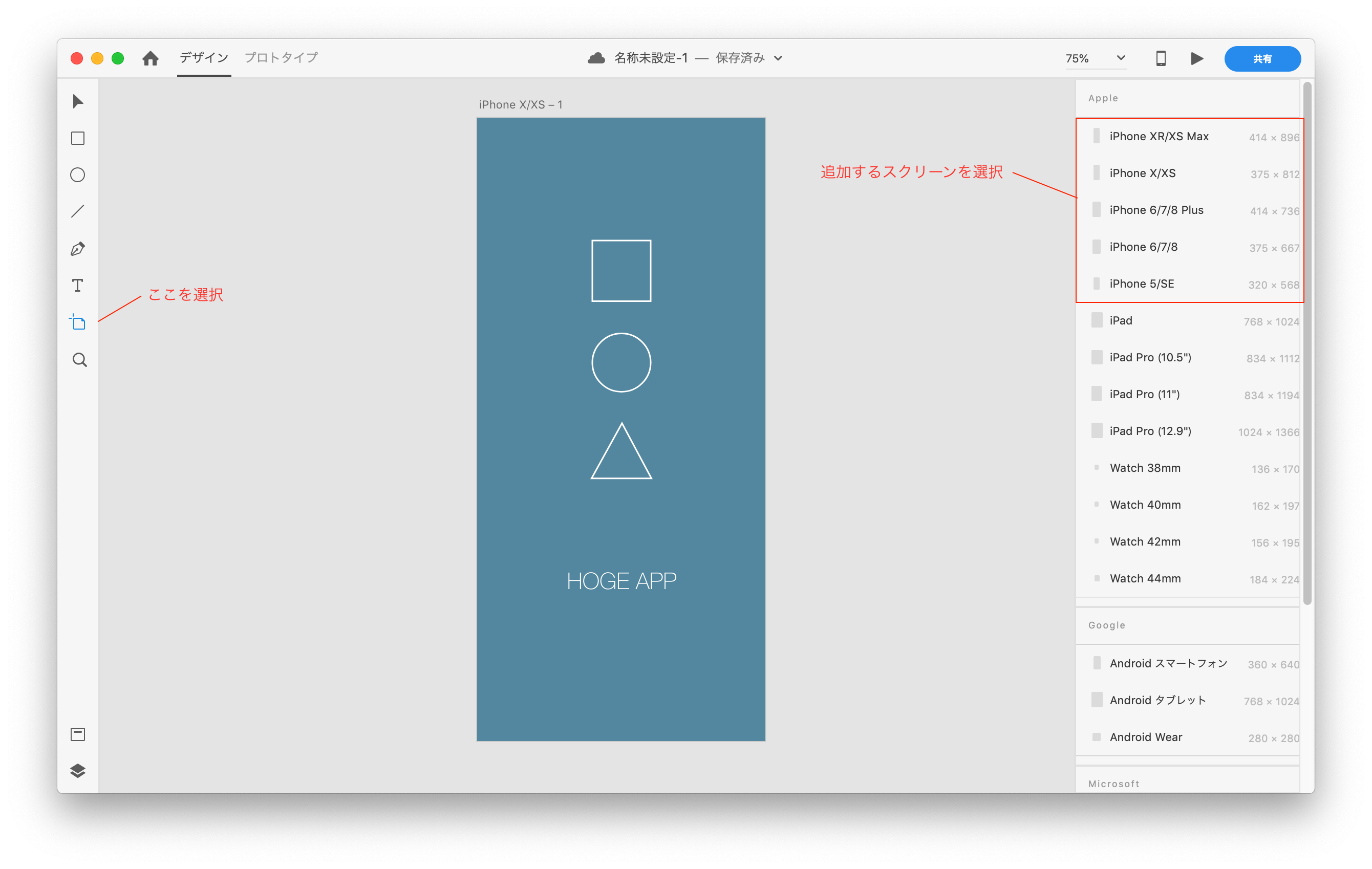Screen dimensions: 1372x869
Task: Choose iPhone X/XS artboard preset
Action: pyautogui.click(x=1188, y=173)
